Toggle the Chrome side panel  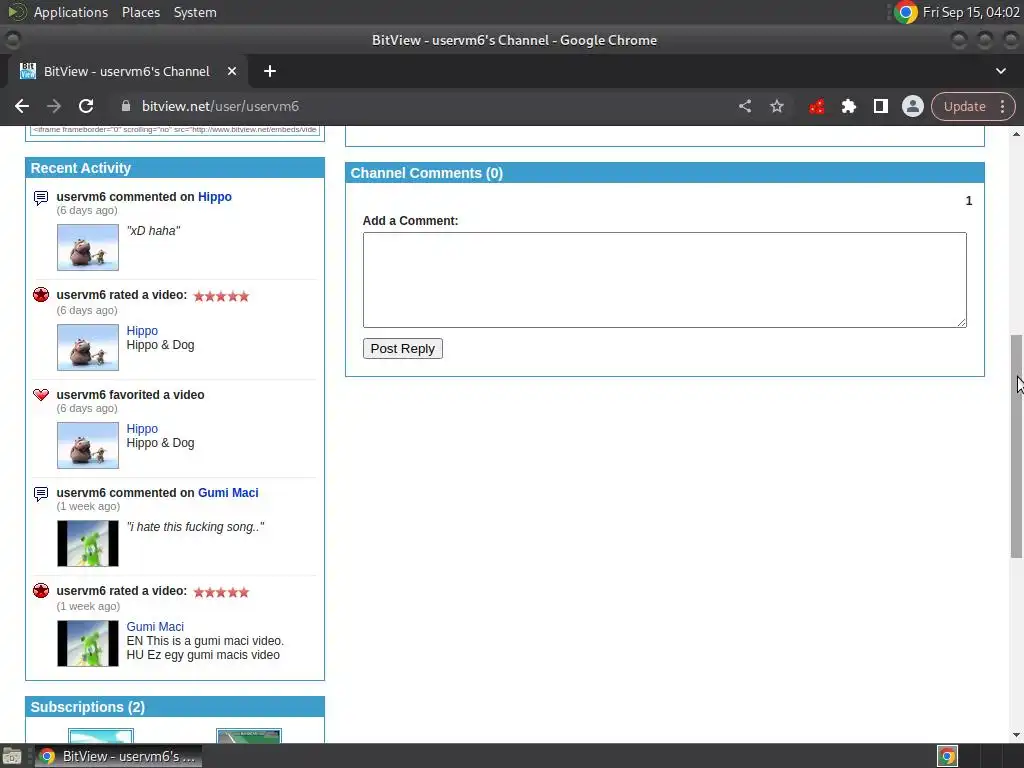[x=880, y=106]
